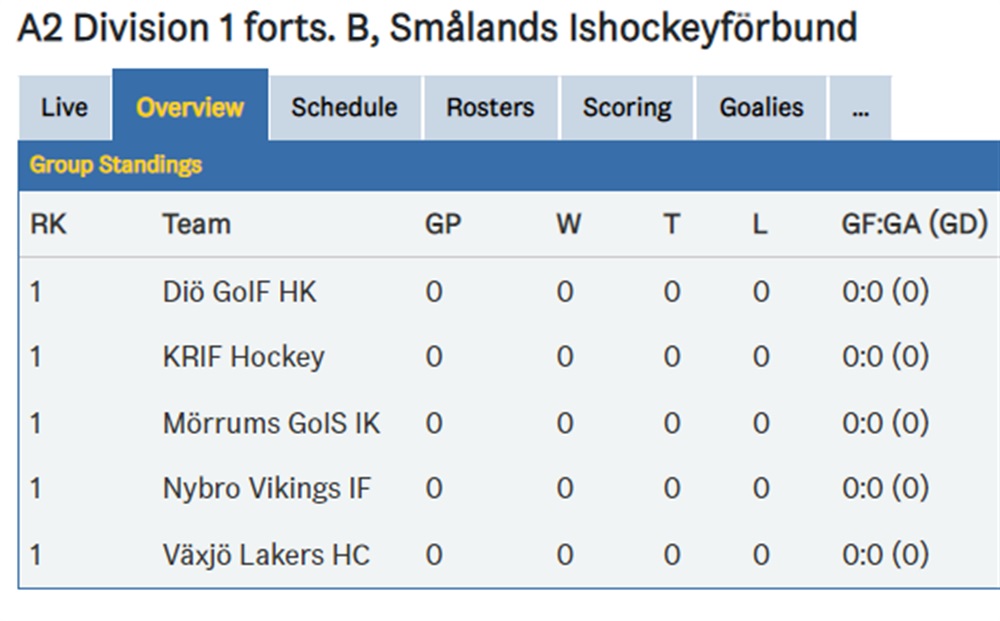1000x621 pixels.
Task: Click the Diö GoIF HK team link
Action: coord(239,292)
